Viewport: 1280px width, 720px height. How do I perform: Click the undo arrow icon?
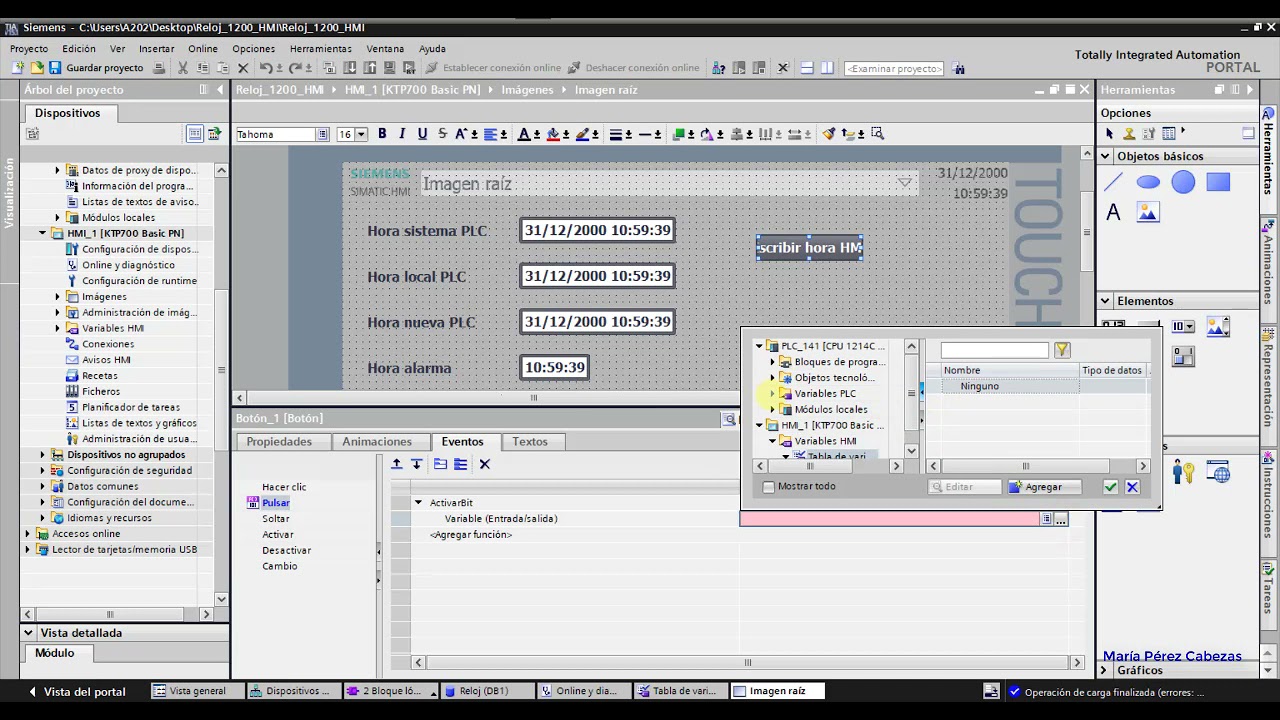click(x=265, y=68)
